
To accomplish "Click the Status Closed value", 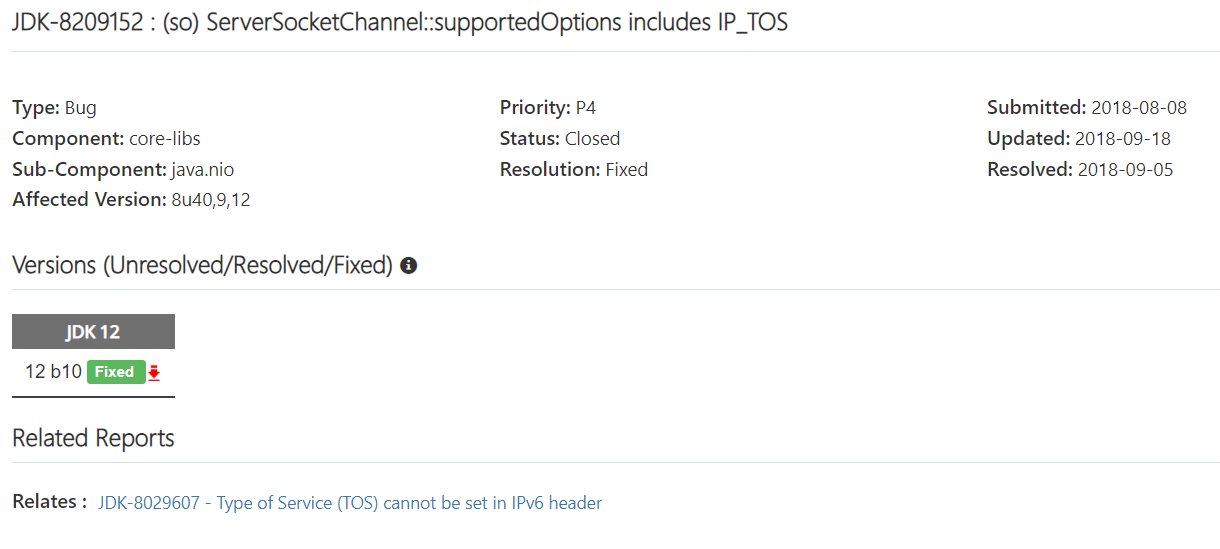I will (592, 139).
